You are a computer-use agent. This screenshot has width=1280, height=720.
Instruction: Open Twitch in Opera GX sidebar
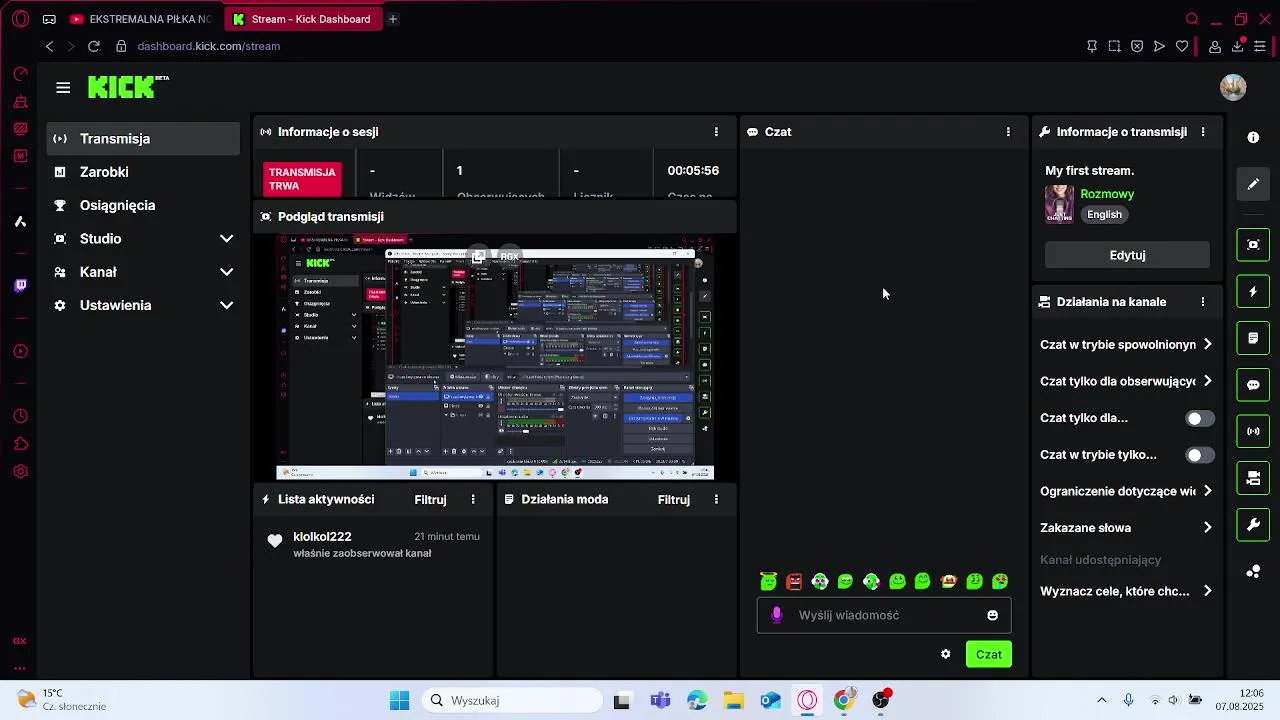pyautogui.click(x=20, y=285)
